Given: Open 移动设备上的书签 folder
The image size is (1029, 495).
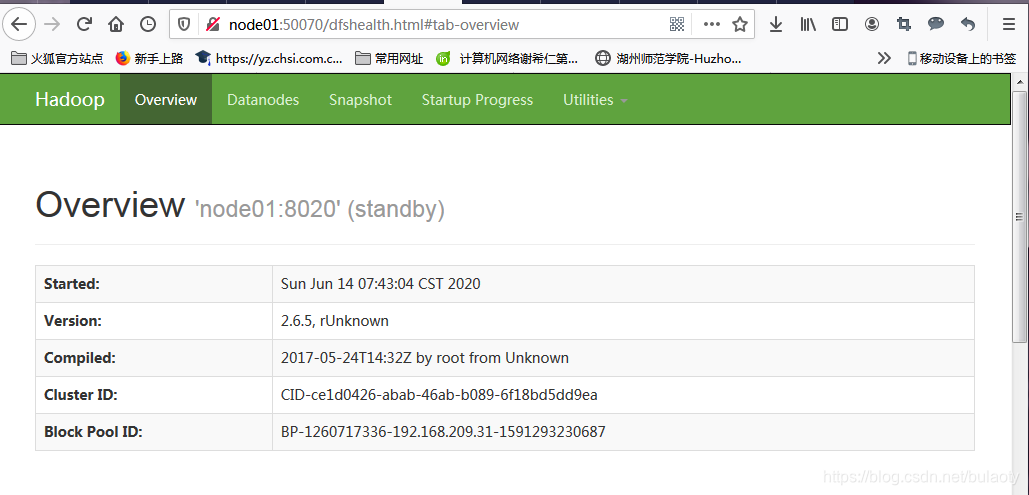Looking at the screenshot, I should (961, 58).
